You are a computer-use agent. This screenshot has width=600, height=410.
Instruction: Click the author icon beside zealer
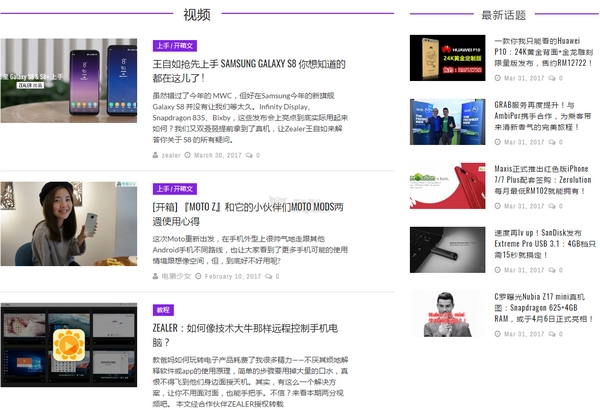155,155
